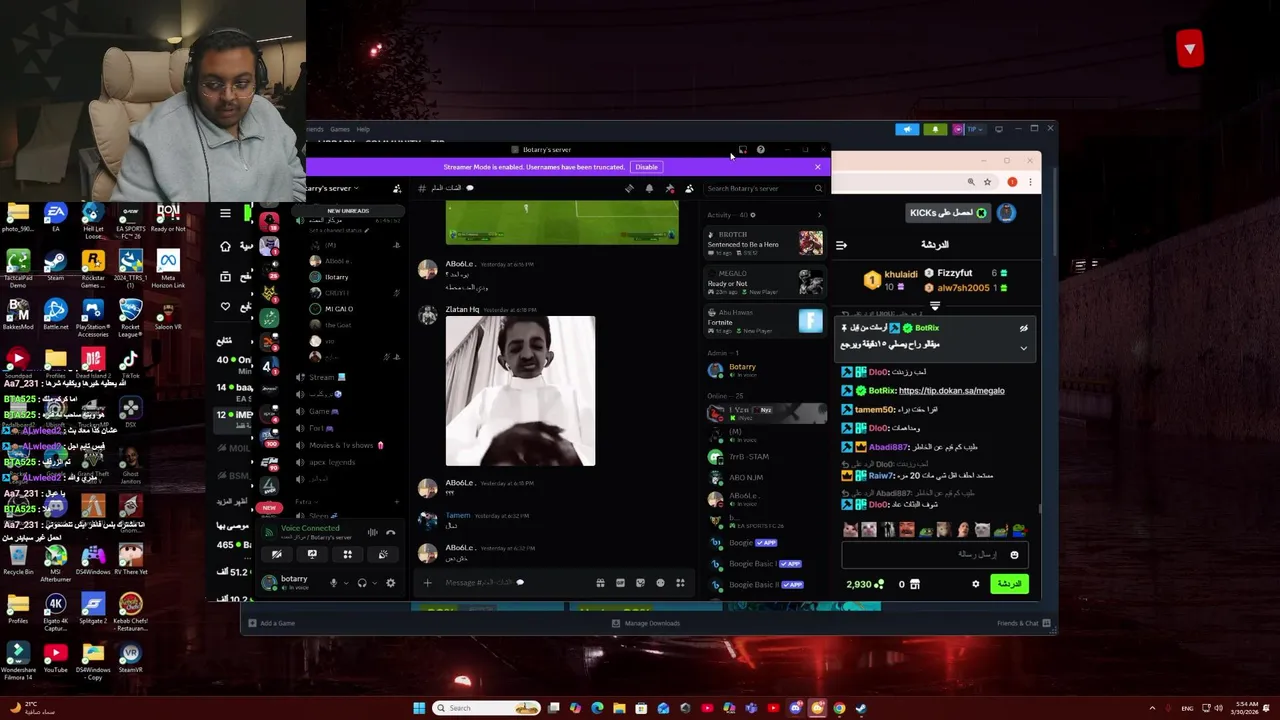Expand leaderboard arrow under khulaidi
The image size is (1280, 720).
935,306
